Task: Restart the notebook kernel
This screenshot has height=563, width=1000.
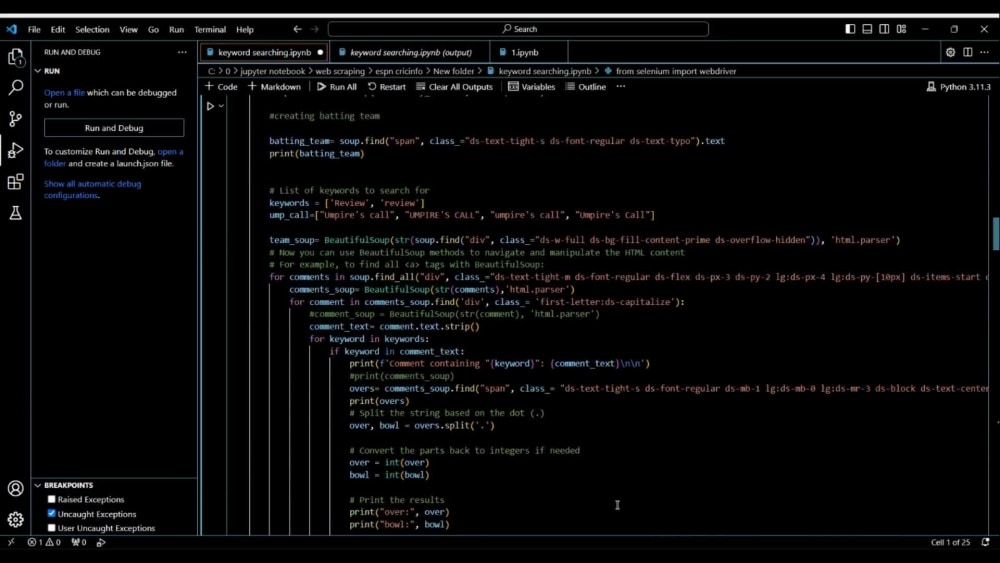Action: 386,87
